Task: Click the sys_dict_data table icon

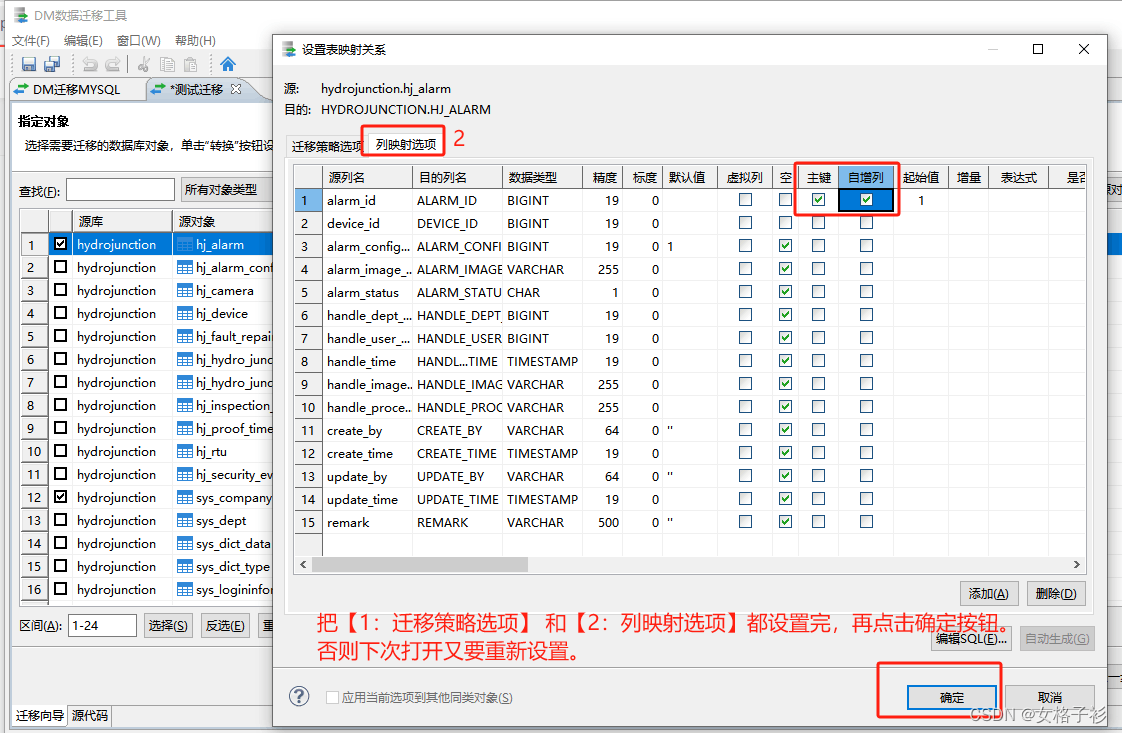Action: pos(185,543)
